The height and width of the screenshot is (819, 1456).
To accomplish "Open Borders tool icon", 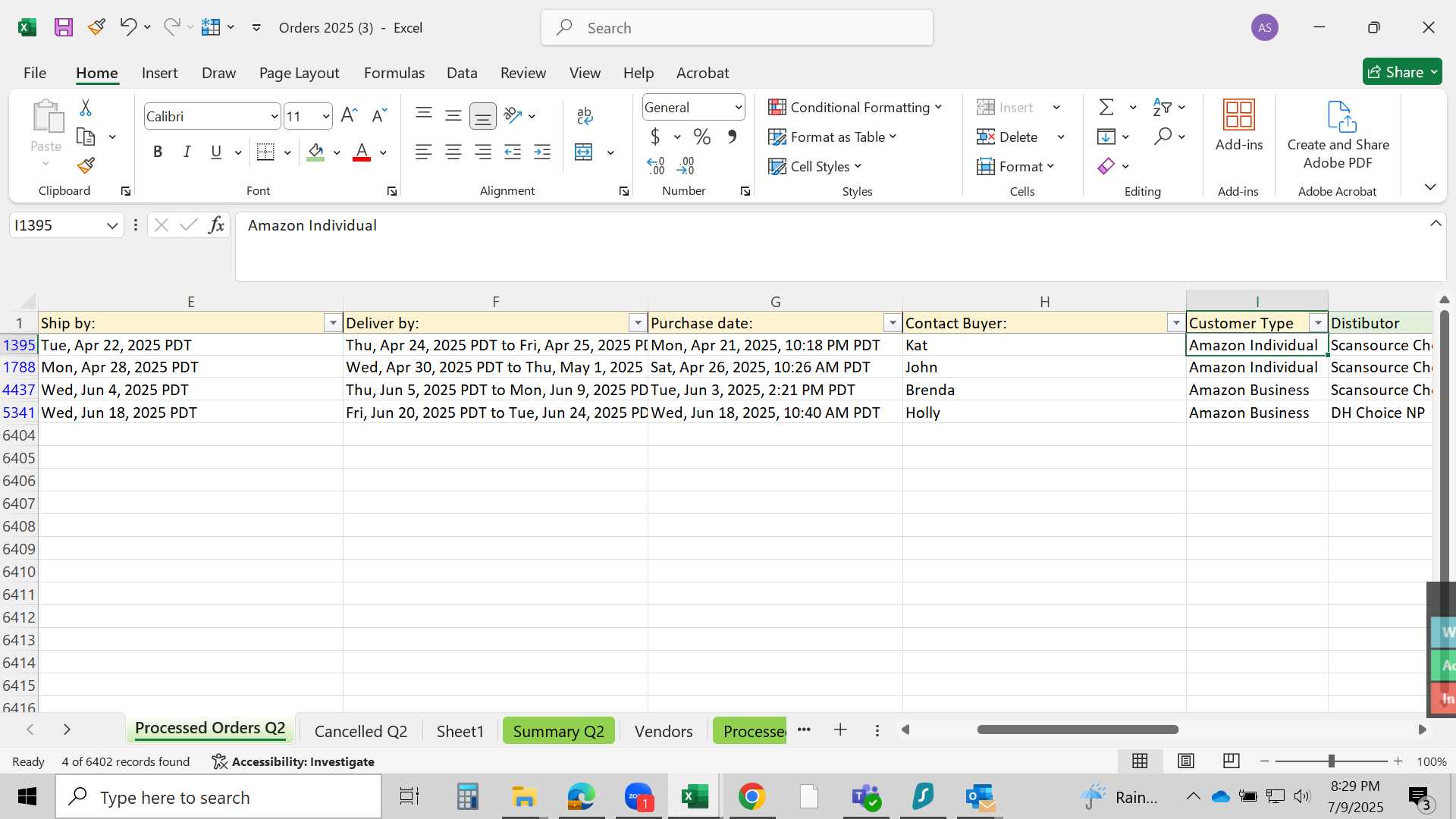I will point(265,152).
